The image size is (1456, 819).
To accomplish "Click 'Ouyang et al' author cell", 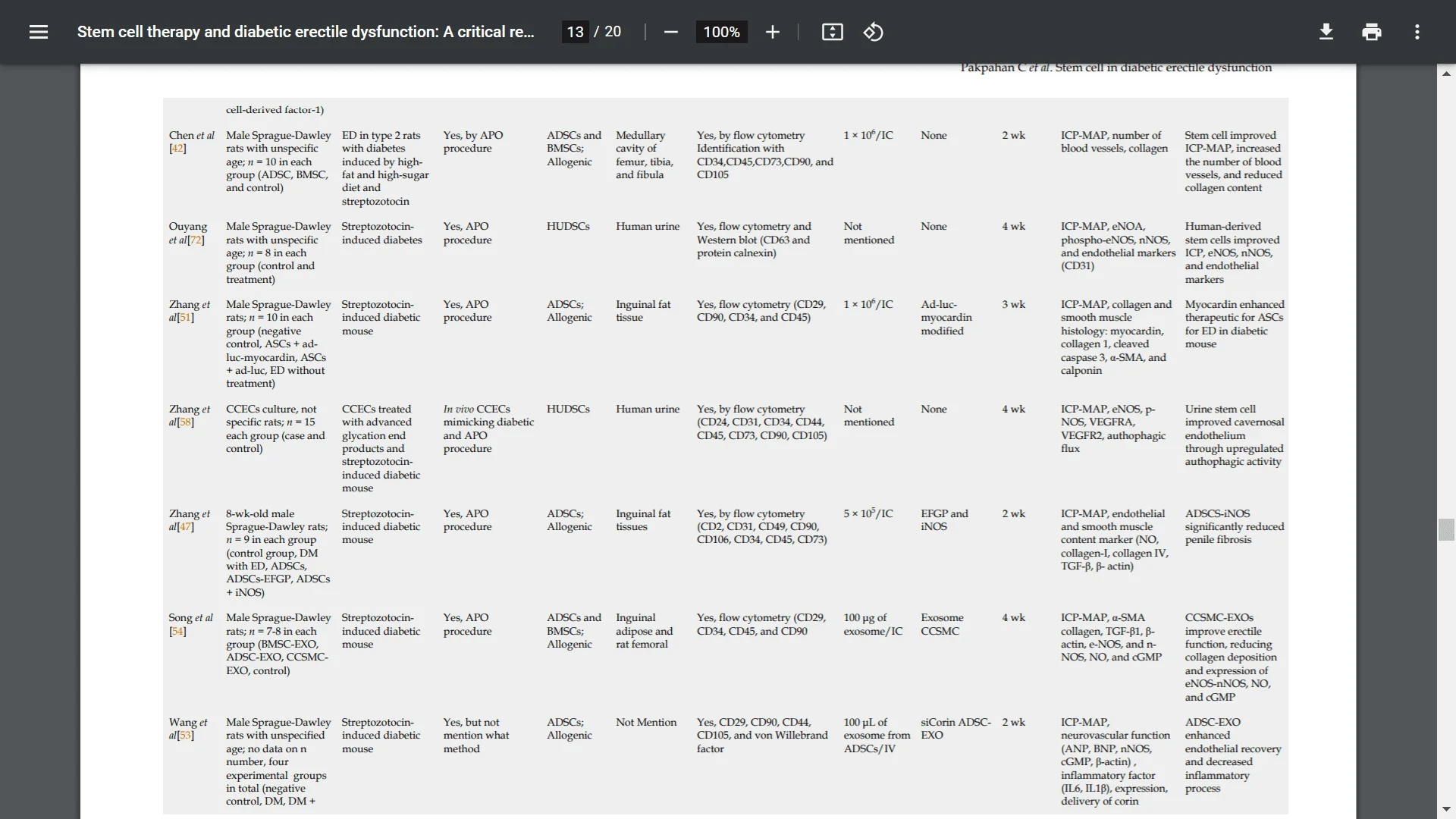I will pyautogui.click(x=187, y=233).
